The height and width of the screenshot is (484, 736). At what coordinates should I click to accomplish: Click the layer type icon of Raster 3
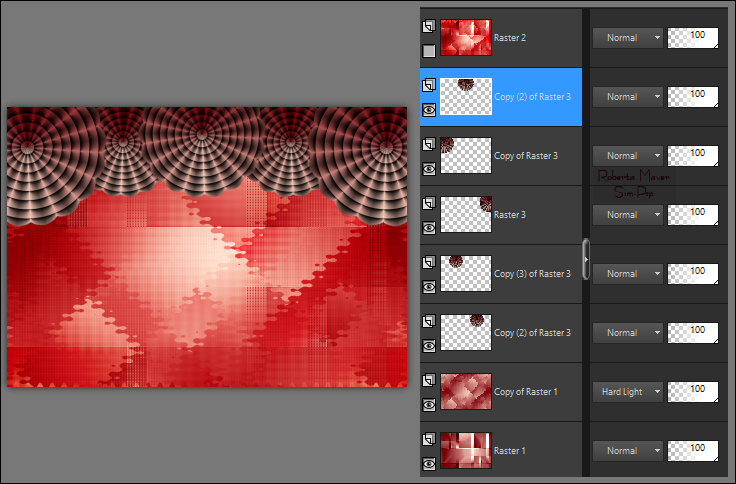(429, 204)
